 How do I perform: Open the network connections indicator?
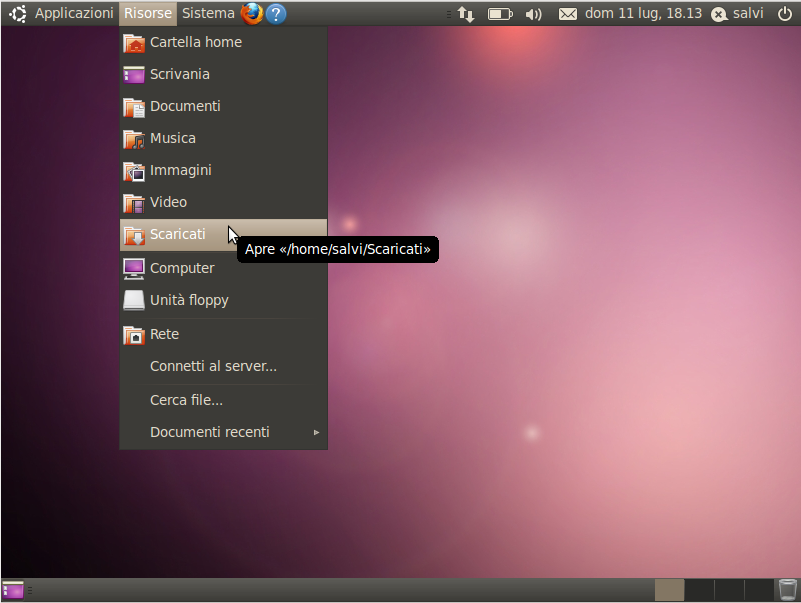[465, 14]
